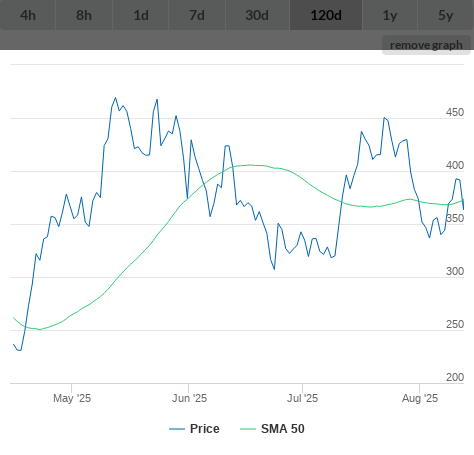
Task: Show the 1y time range
Action: [390, 15]
